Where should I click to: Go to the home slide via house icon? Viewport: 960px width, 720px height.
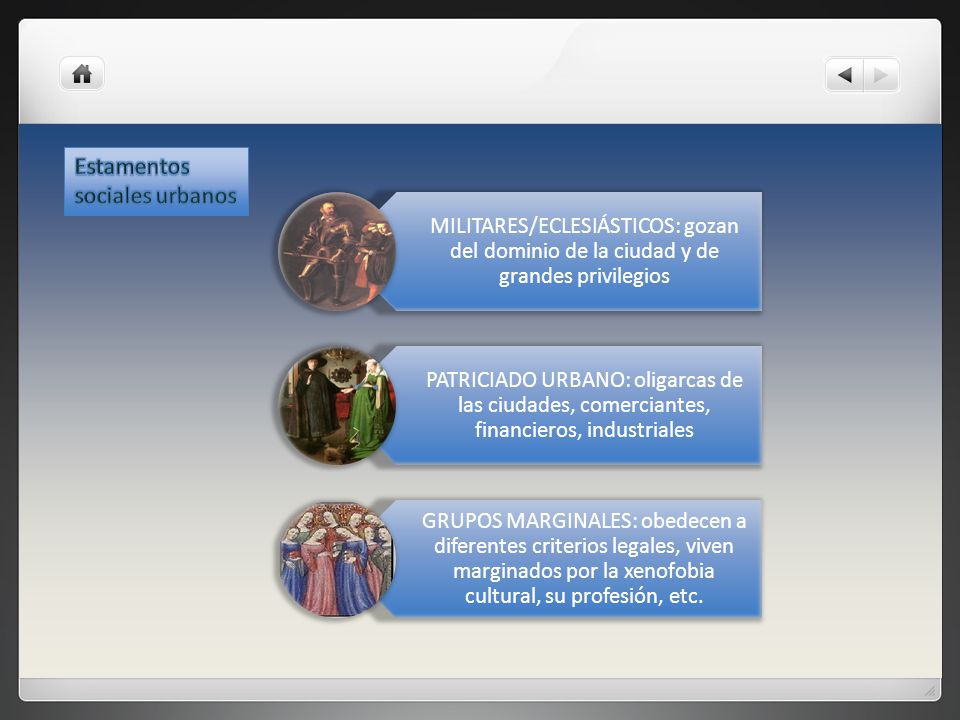coord(82,74)
